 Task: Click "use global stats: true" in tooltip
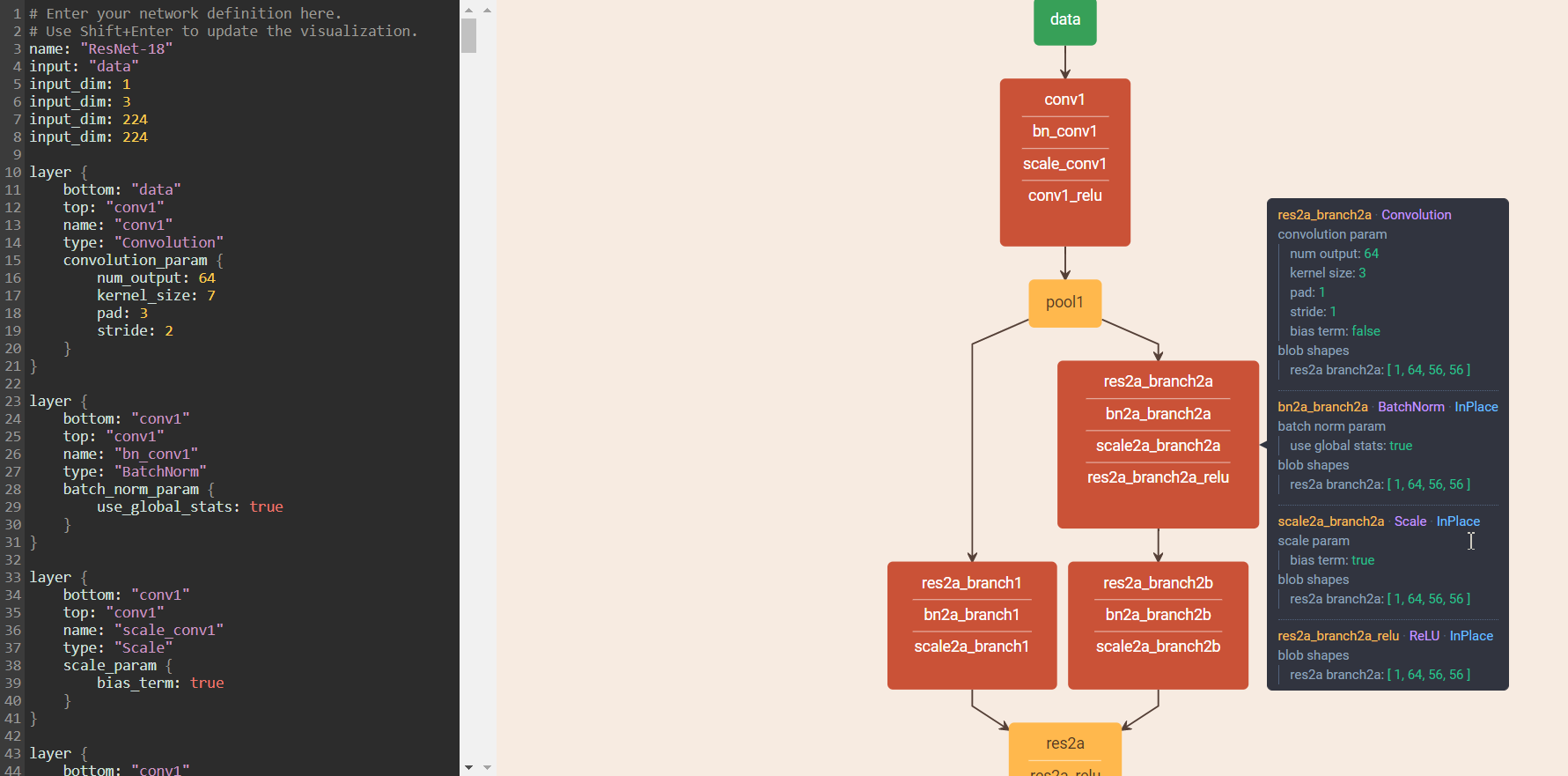pos(1351,446)
